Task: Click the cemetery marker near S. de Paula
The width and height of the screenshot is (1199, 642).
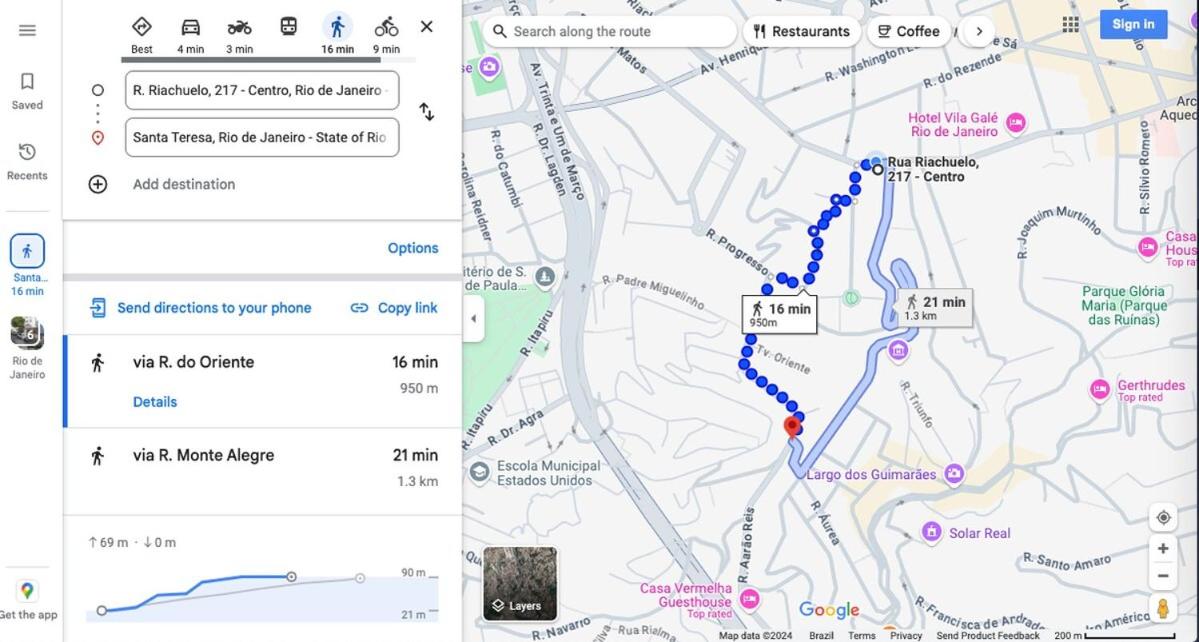Action: click(x=544, y=277)
